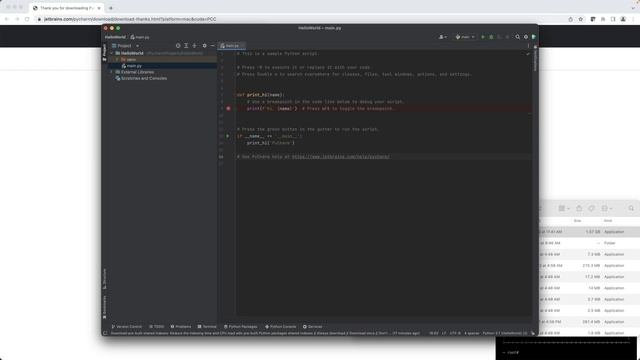Open the Problems tool window
640x360 pixels.
click(181, 327)
